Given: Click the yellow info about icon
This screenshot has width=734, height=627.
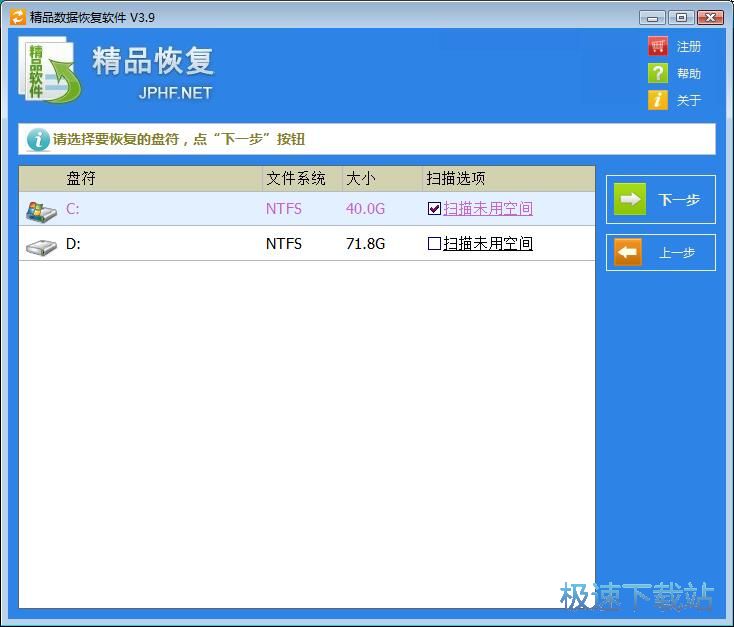Looking at the screenshot, I should pos(658,100).
